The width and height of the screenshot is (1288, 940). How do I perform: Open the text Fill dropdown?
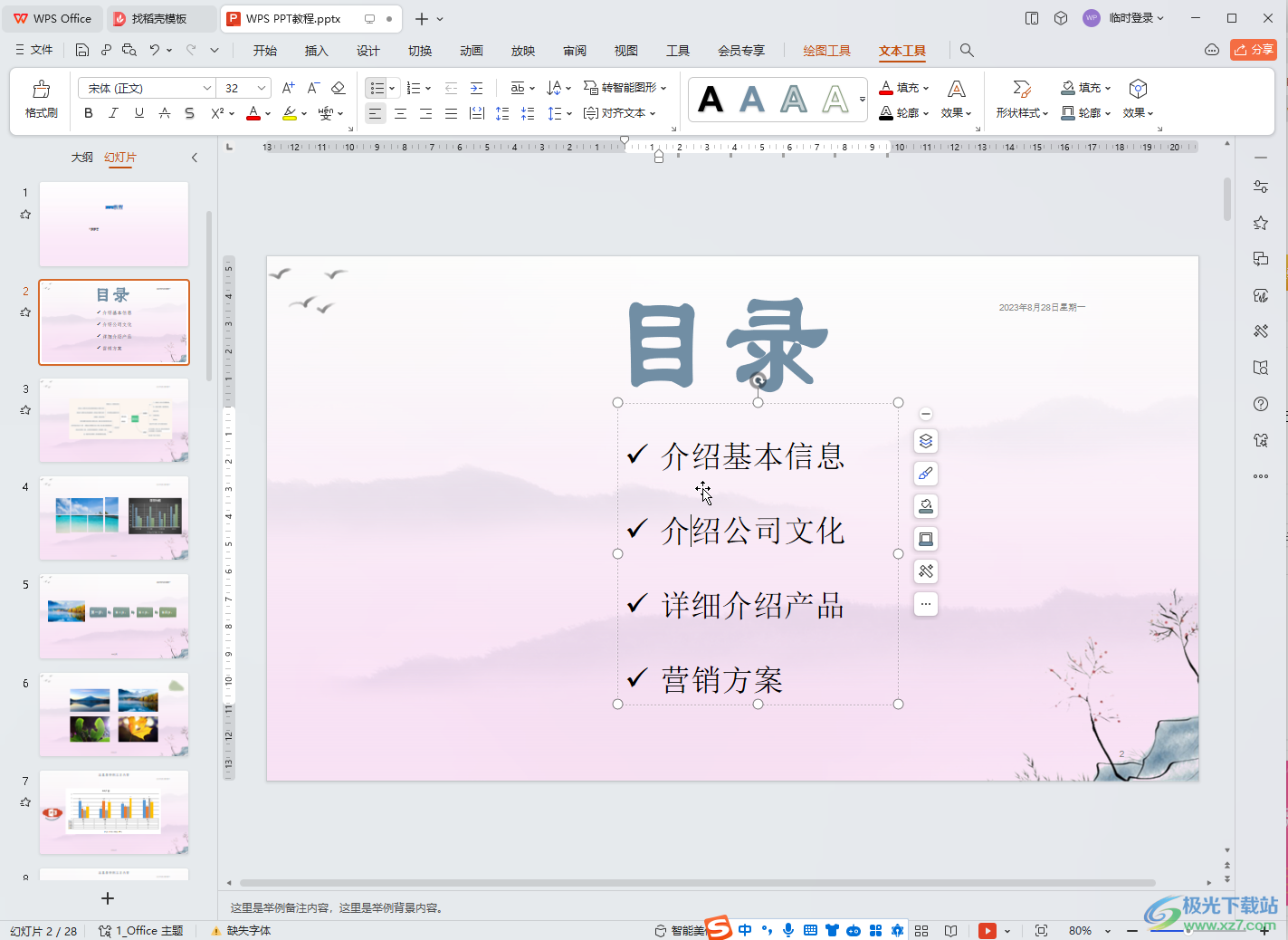pos(904,88)
